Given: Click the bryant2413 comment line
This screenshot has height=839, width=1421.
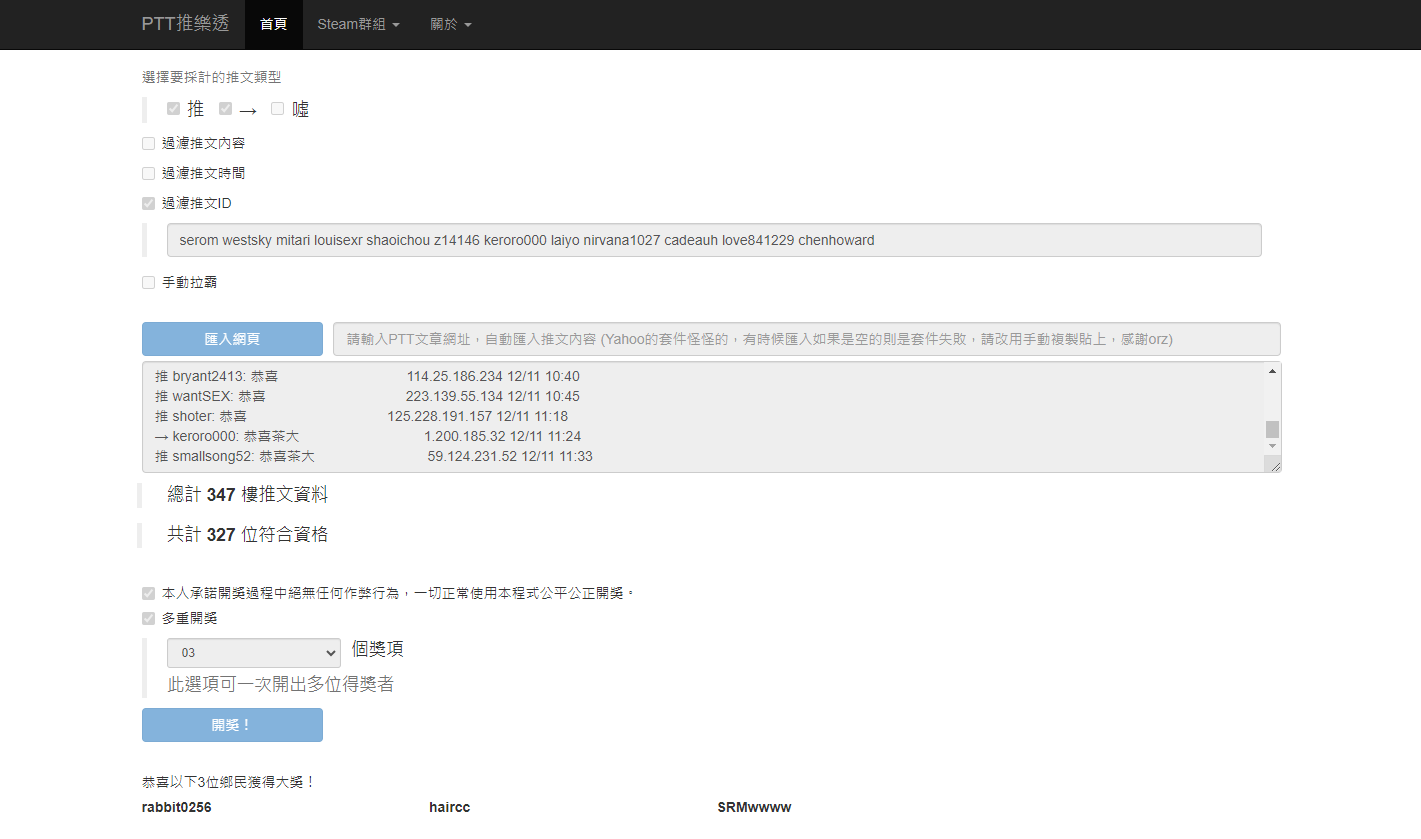Looking at the screenshot, I should tap(367, 377).
